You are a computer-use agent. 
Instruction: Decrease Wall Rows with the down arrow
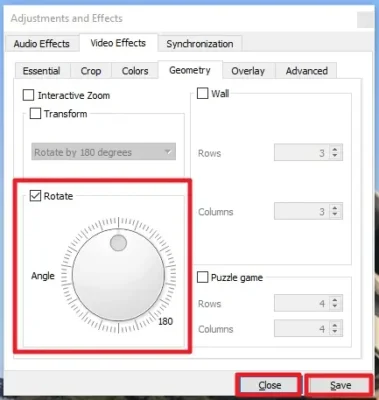pos(335,156)
